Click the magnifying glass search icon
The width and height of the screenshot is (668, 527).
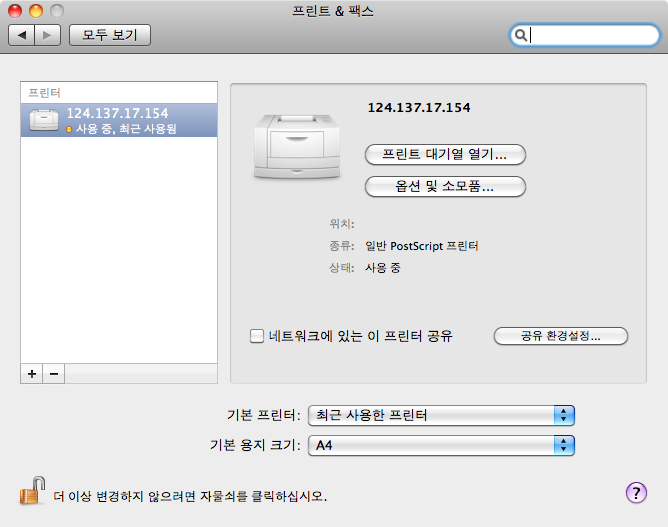click(x=520, y=35)
